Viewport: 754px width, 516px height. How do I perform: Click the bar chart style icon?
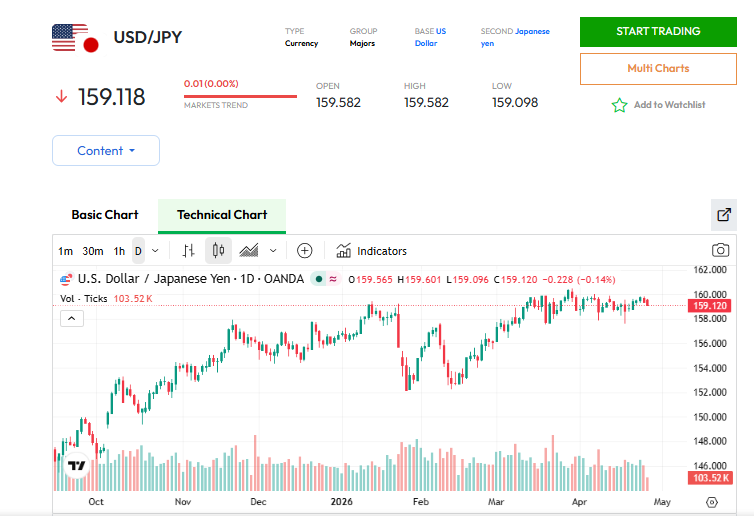click(x=188, y=250)
